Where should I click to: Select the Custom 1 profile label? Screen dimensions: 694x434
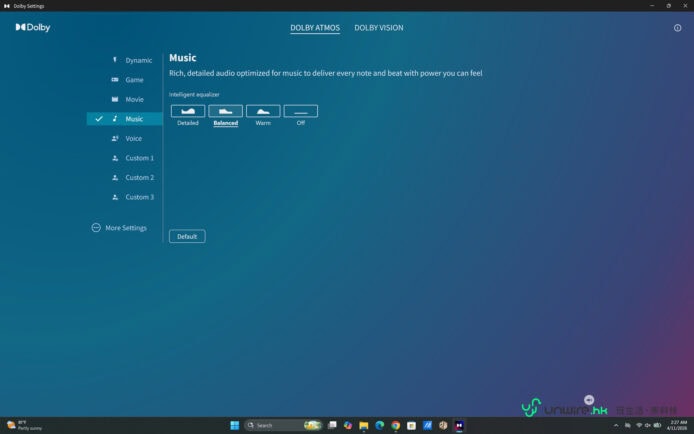(x=139, y=158)
